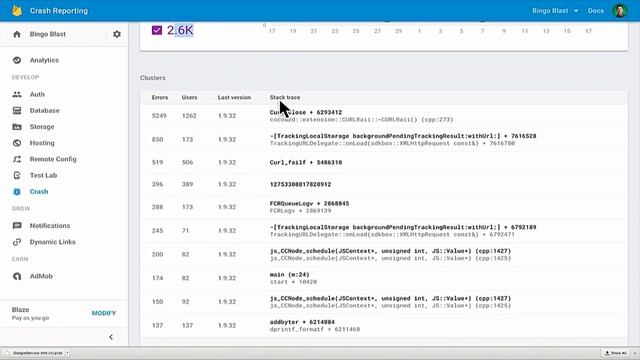Open js_CCNode_schedule cluster with 150 errors

click(x=384, y=302)
